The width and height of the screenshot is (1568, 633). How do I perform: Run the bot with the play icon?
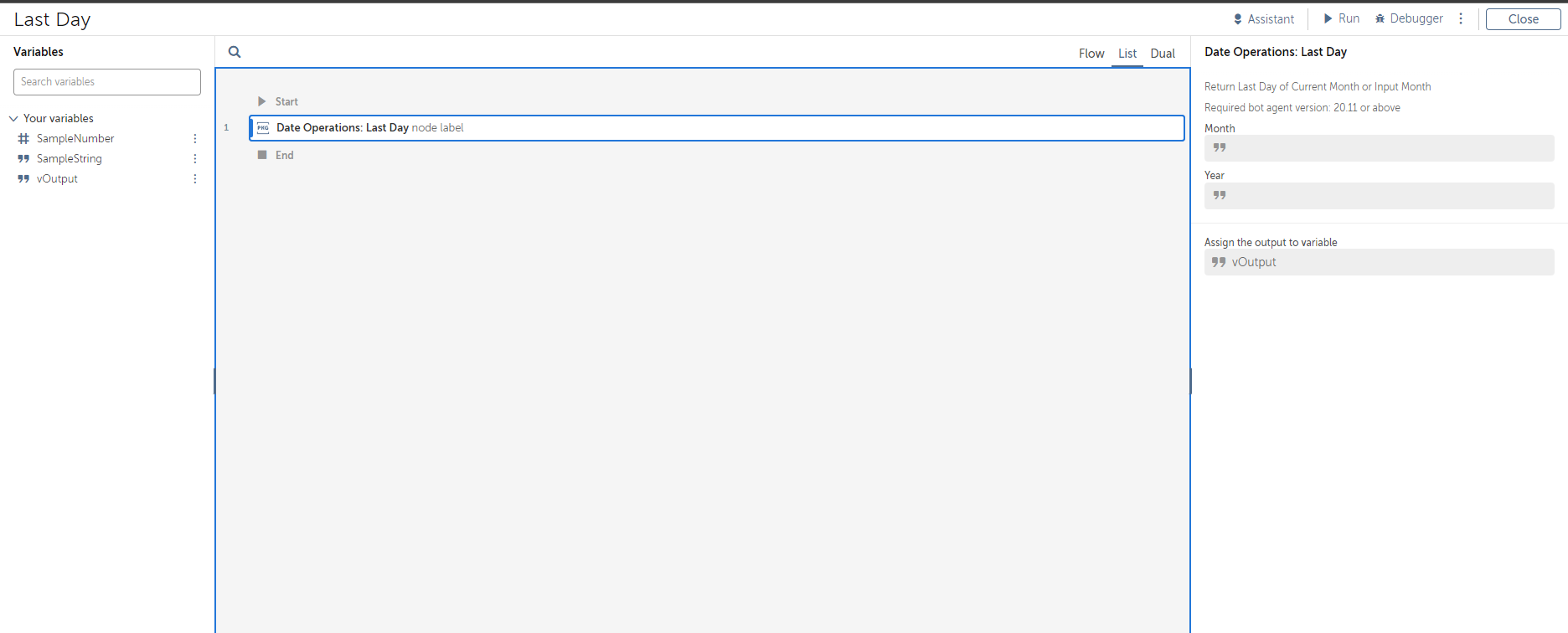1328,18
